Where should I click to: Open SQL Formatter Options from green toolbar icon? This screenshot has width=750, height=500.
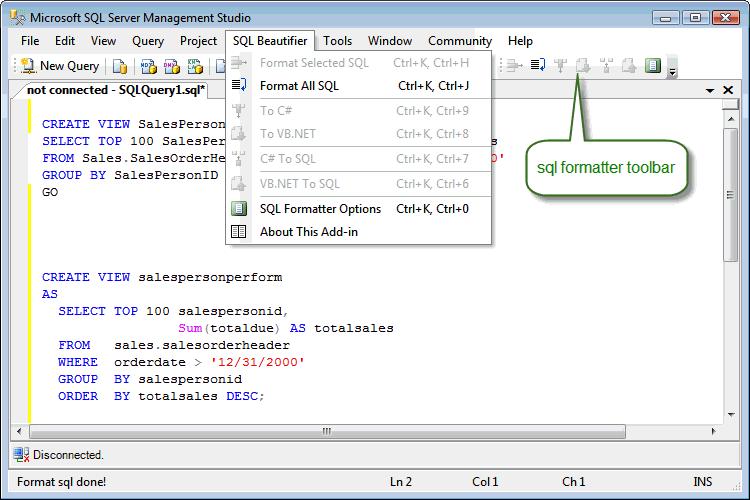tap(652, 65)
